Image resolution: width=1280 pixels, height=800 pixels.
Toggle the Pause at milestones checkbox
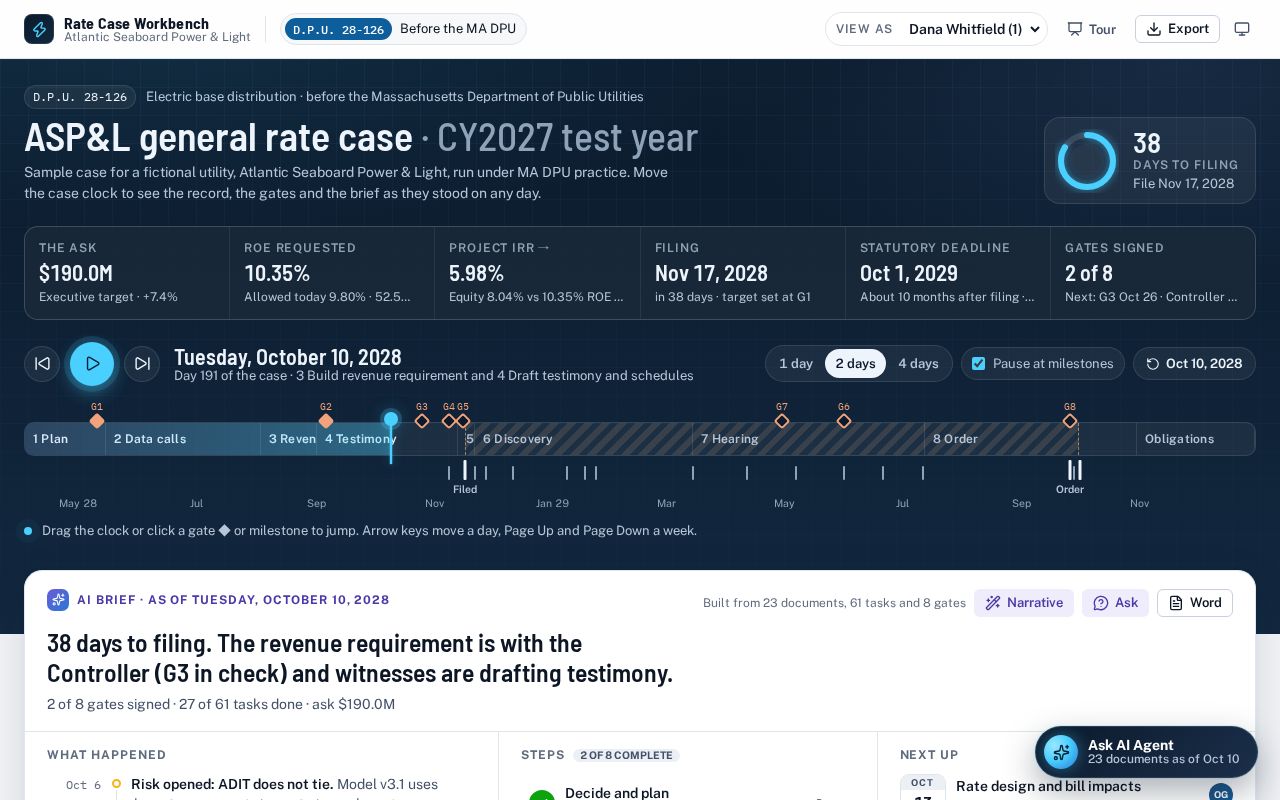[x=979, y=364]
